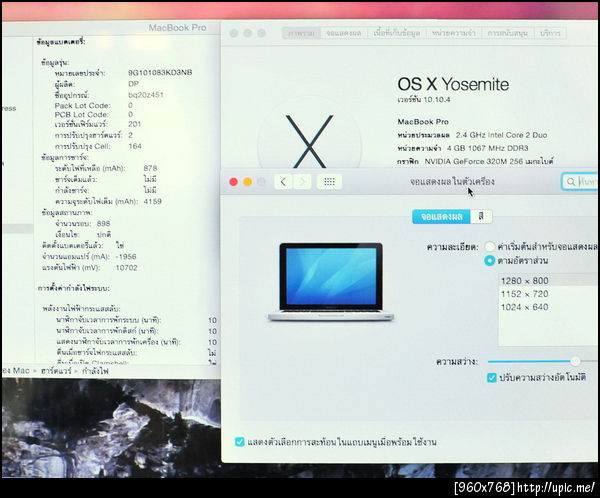Open the บริการ service tab
600x498 pixels.
click(x=550, y=33)
